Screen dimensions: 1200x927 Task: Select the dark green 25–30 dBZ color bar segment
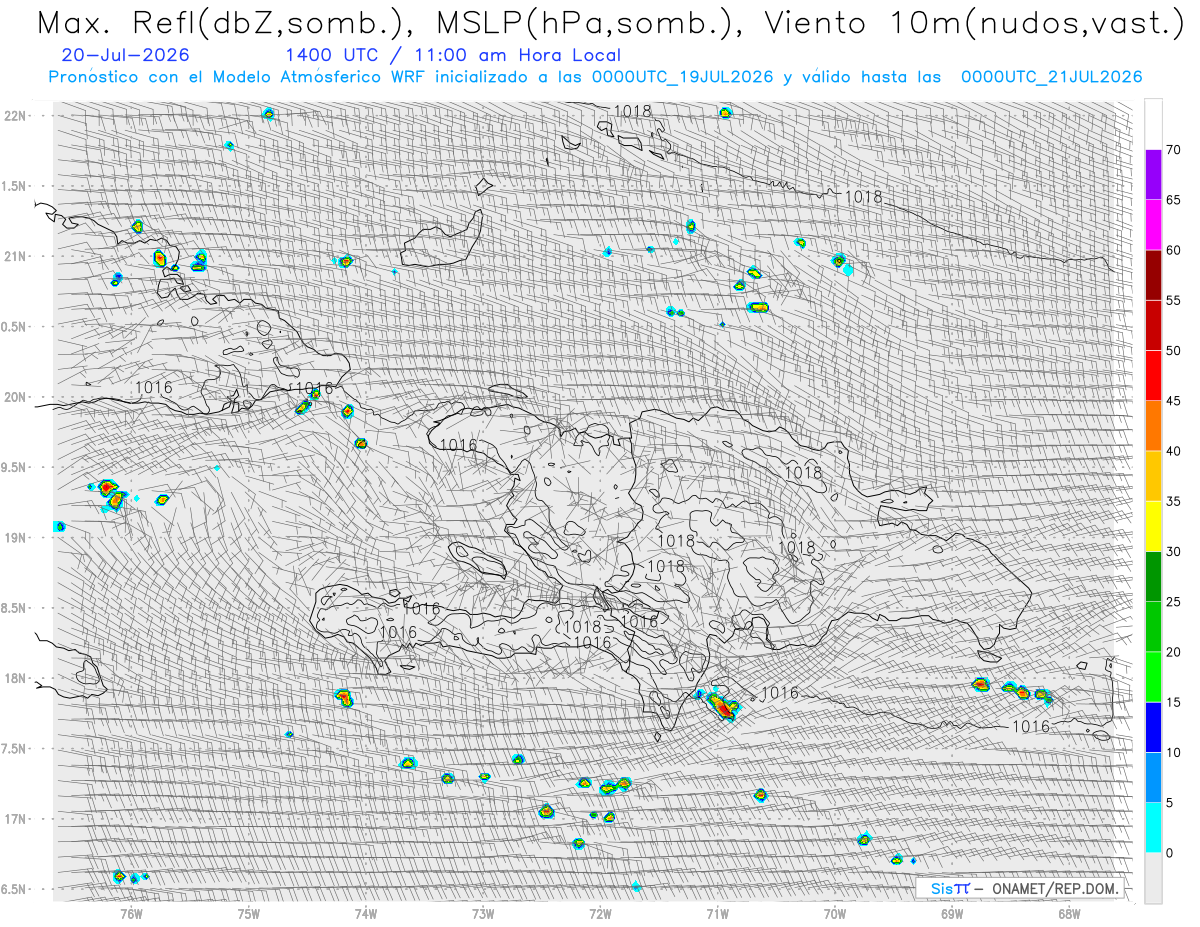pos(1153,576)
